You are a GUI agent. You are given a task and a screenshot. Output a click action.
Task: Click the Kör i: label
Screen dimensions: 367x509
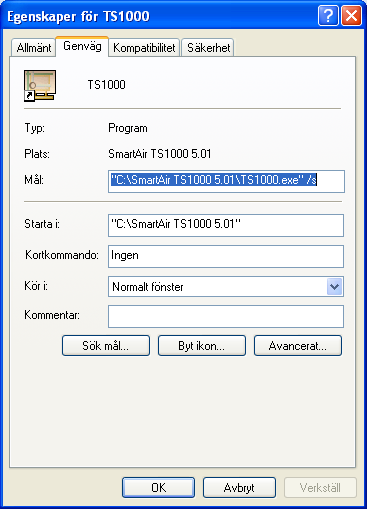36,286
